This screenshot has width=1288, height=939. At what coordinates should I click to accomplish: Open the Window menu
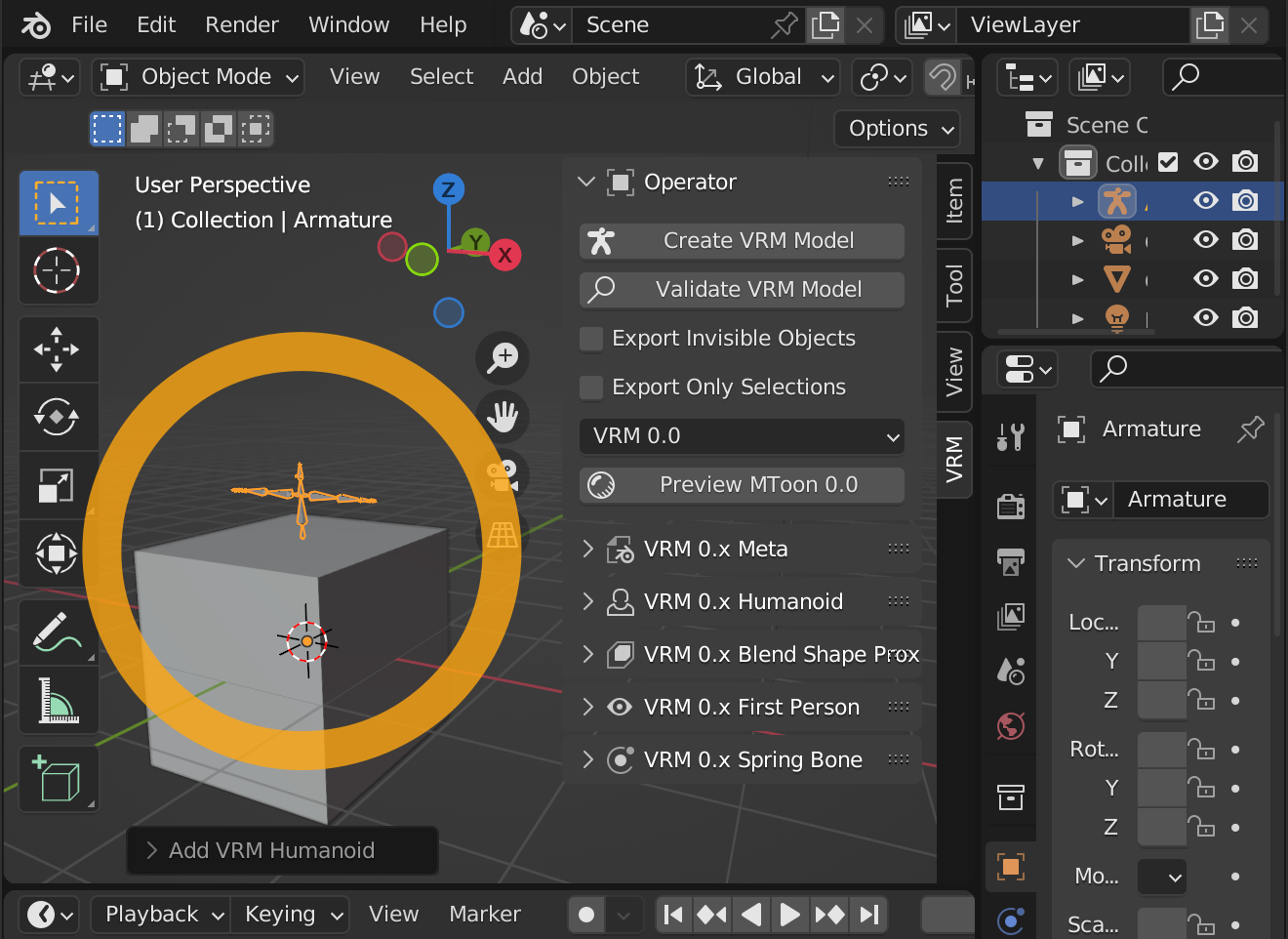pos(348,25)
